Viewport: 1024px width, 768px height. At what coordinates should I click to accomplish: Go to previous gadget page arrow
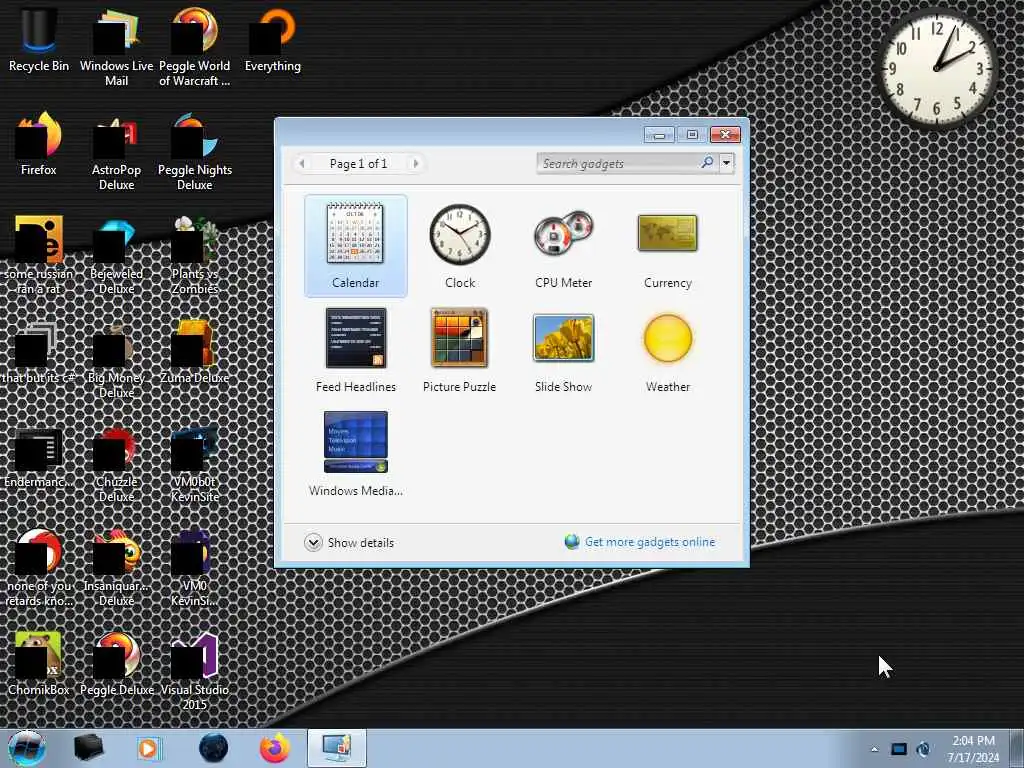click(x=301, y=163)
